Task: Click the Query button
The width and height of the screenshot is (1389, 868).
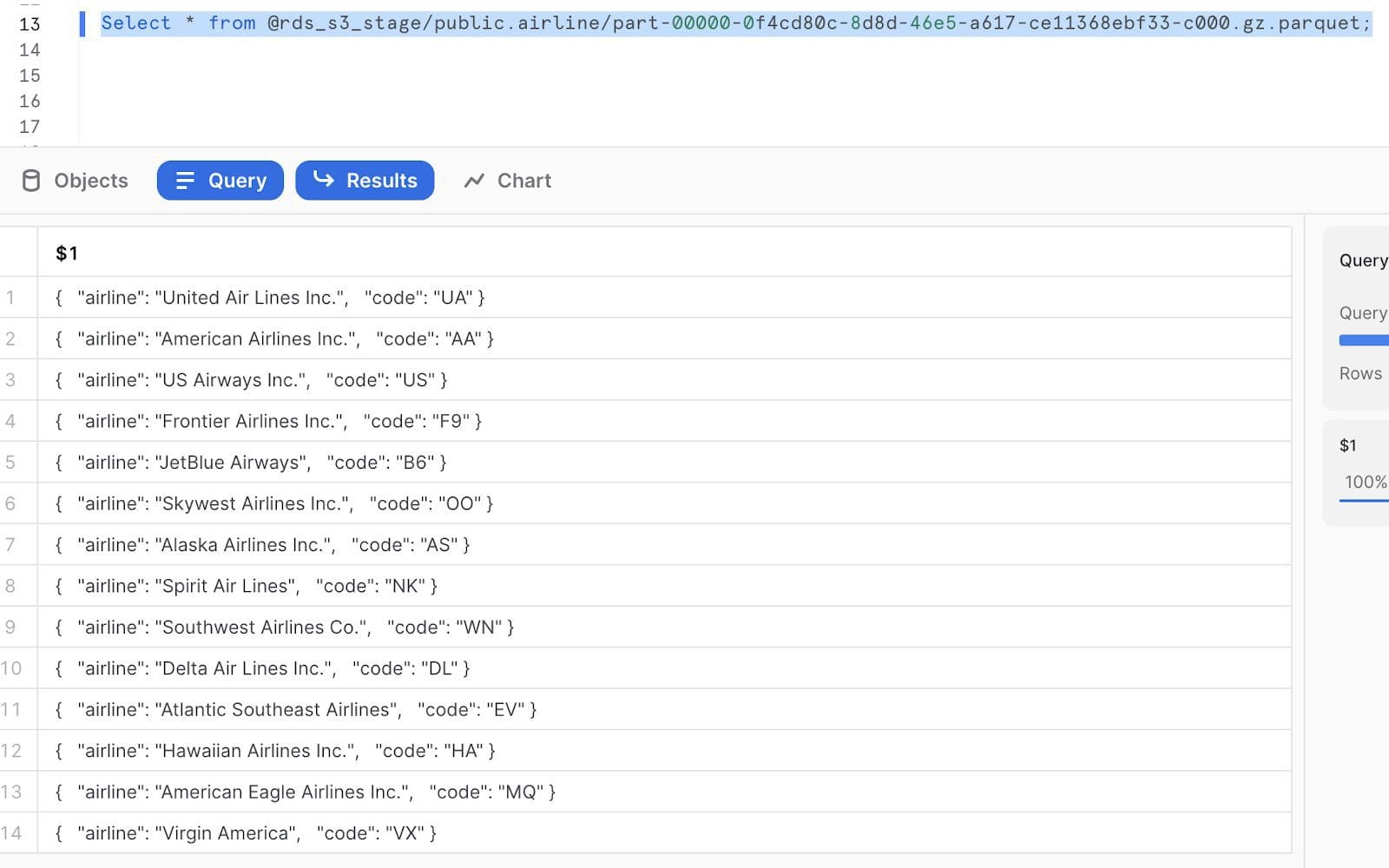Action: [220, 181]
